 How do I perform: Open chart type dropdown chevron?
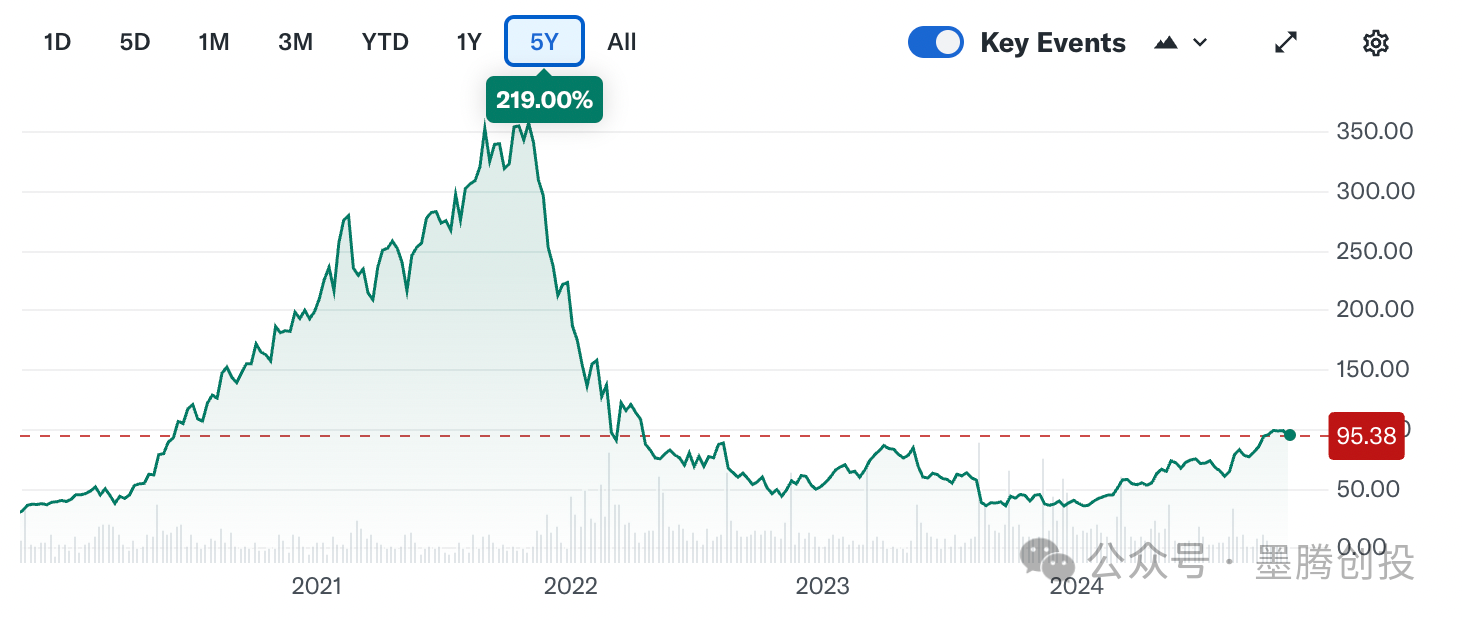coord(1200,43)
